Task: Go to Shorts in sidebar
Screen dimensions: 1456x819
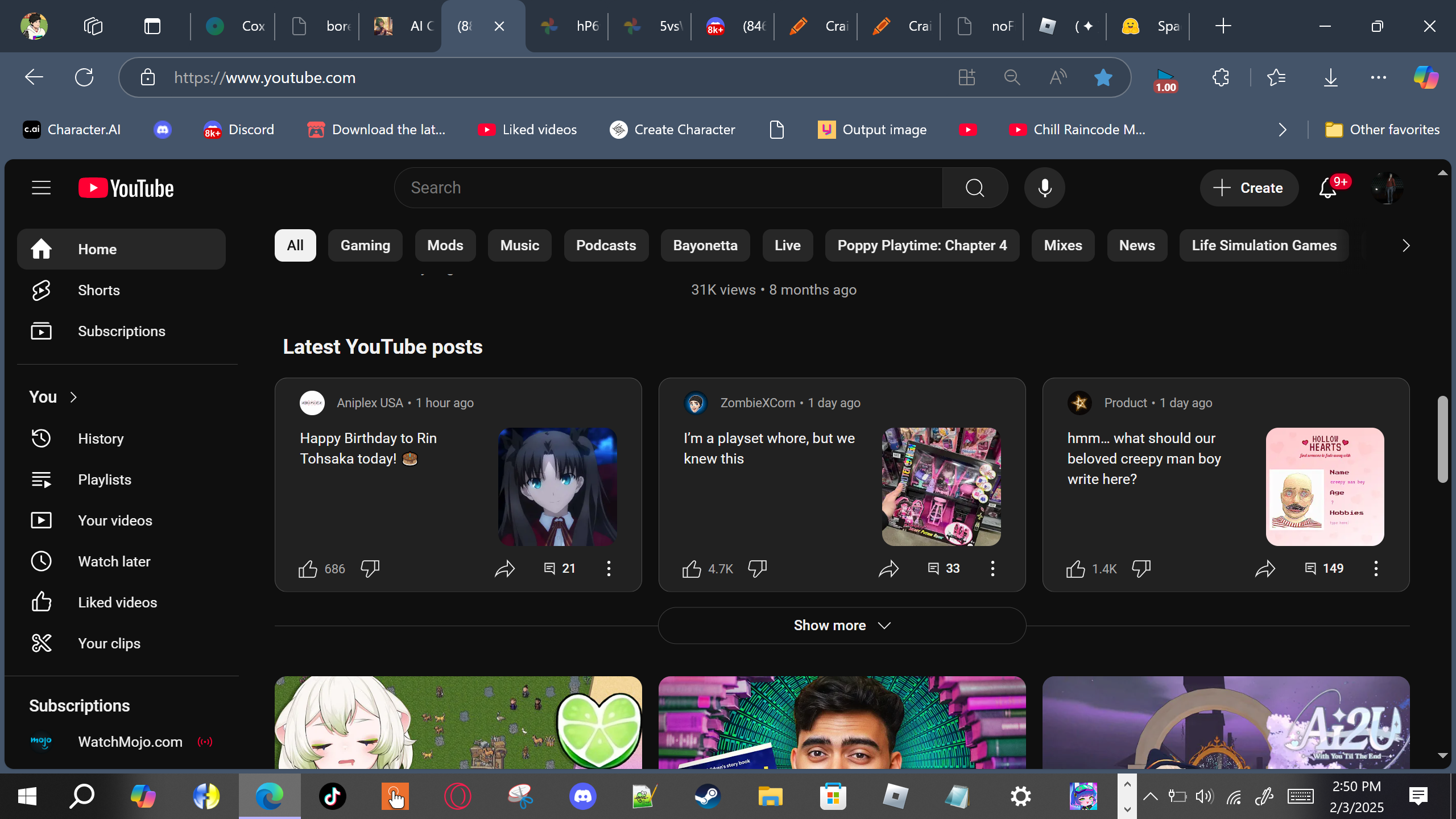Action: click(121, 290)
